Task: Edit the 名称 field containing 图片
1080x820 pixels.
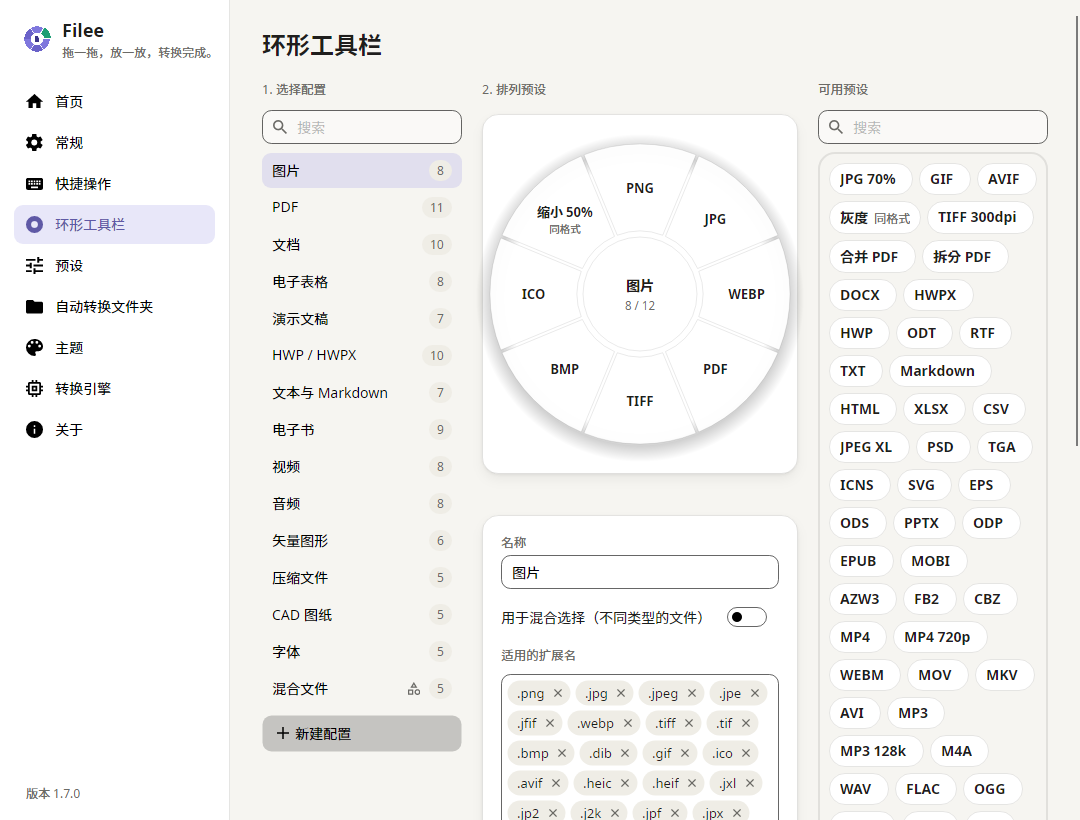Action: coord(640,572)
